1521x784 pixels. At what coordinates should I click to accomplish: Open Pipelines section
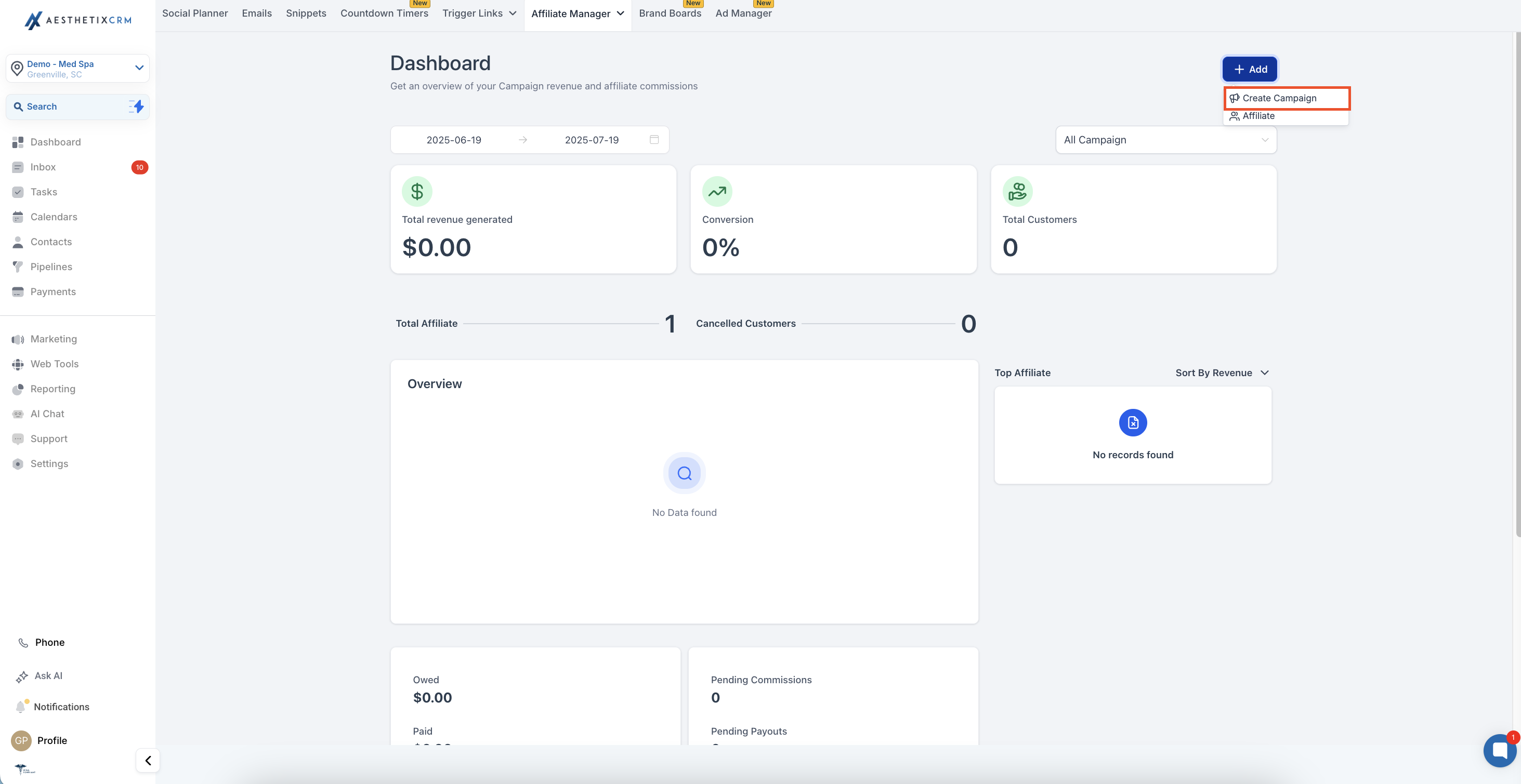pyautogui.click(x=51, y=267)
